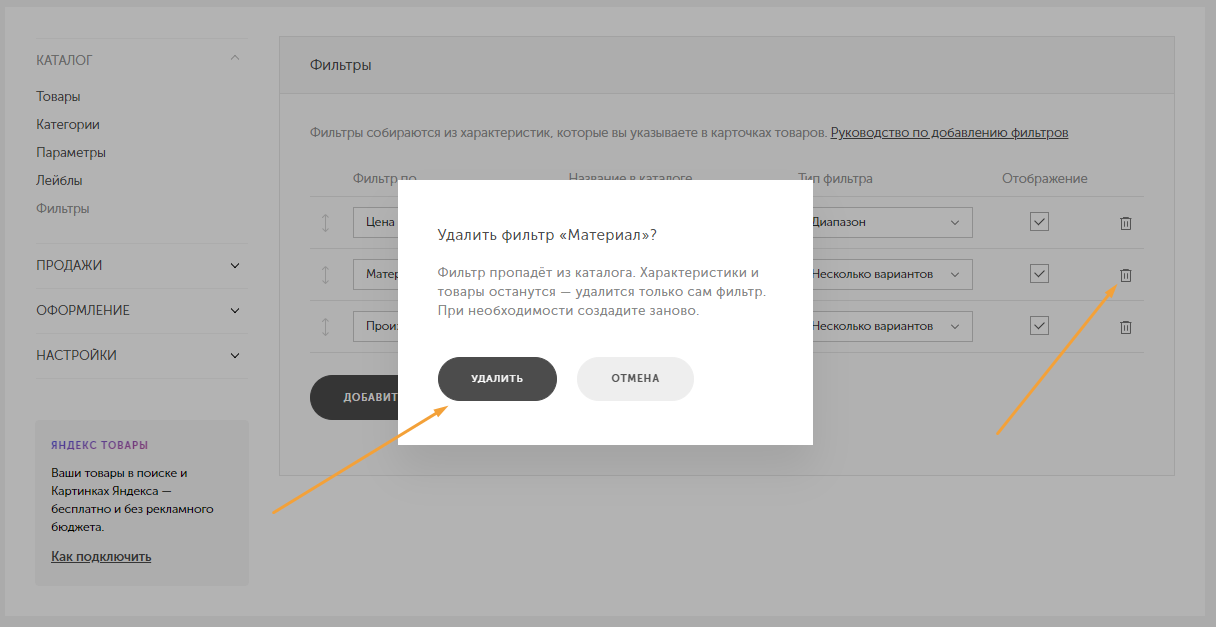Click the Материал filter field behind the dialog
Screen dimensions: 1216x627
(x=376, y=274)
